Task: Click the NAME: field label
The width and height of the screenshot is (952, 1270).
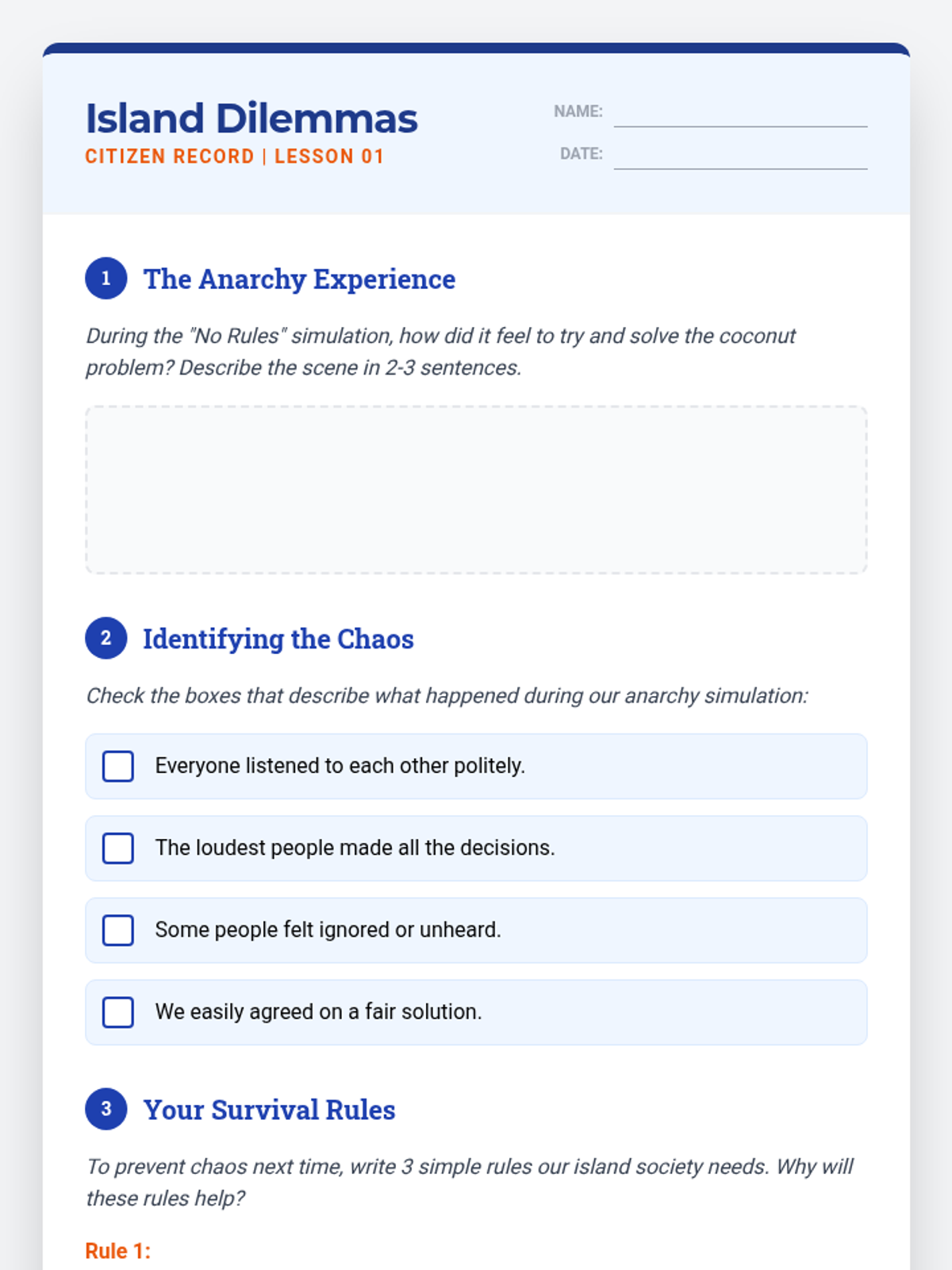Action: tap(578, 112)
